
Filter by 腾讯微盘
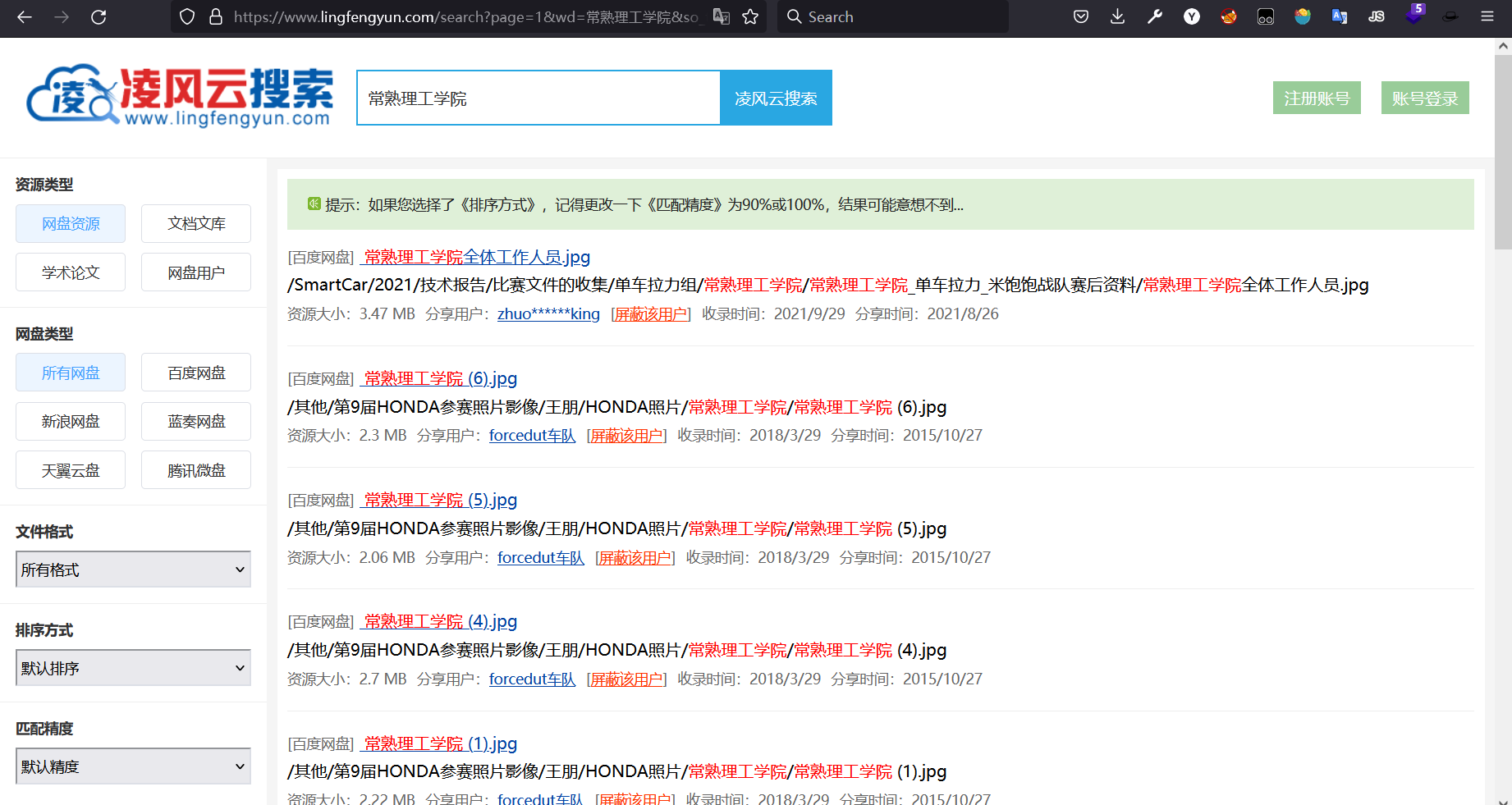(196, 470)
